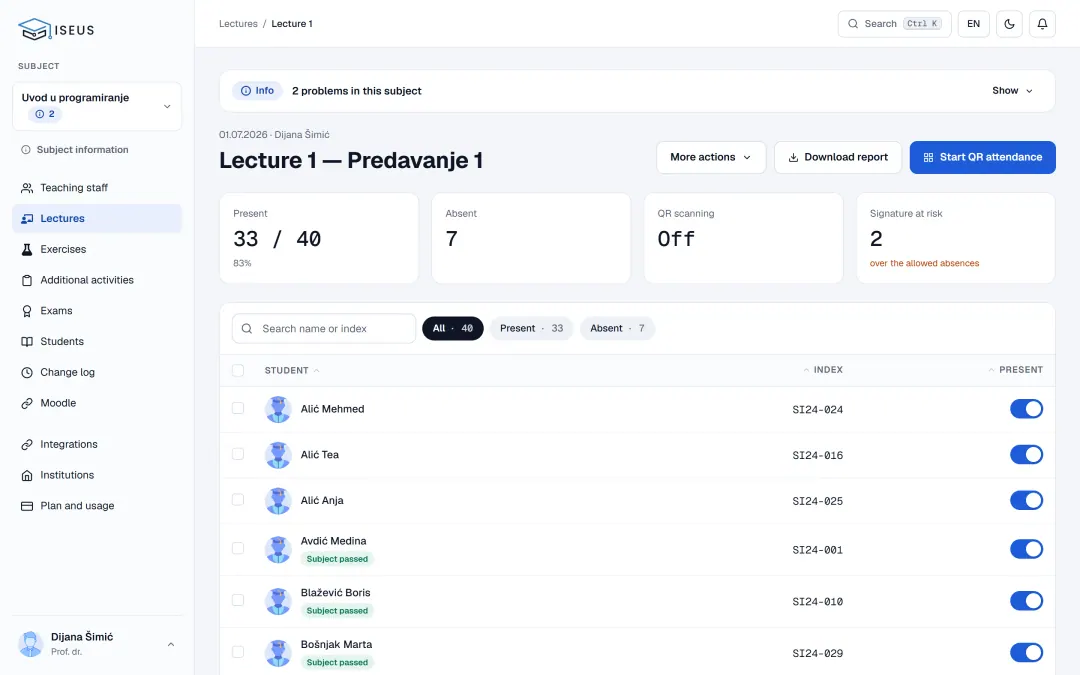Switch off presence for Alić Anja

pyautogui.click(x=1026, y=500)
